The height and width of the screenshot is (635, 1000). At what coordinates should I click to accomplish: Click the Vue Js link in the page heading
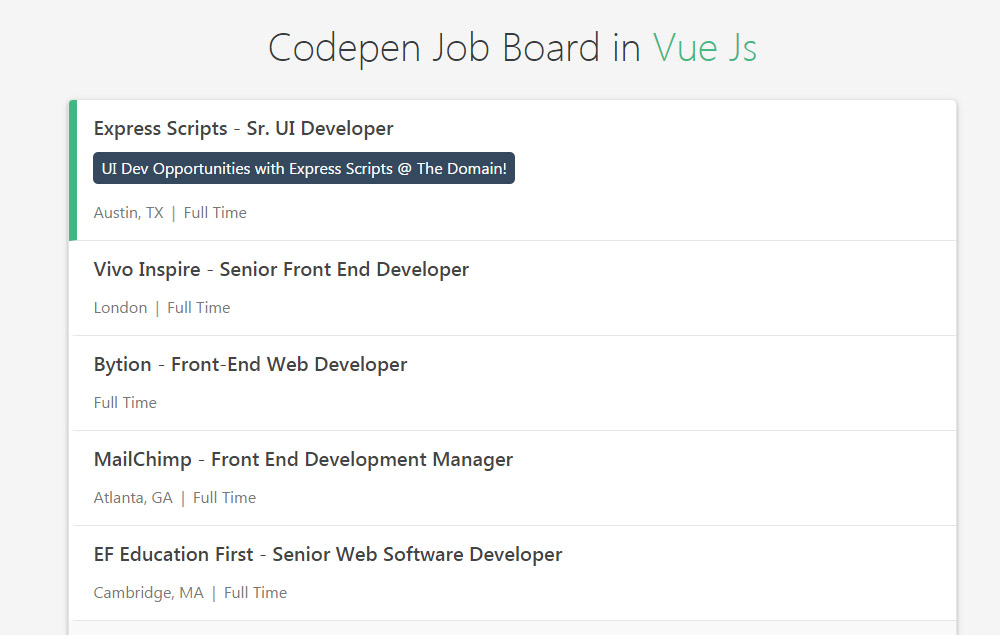703,47
